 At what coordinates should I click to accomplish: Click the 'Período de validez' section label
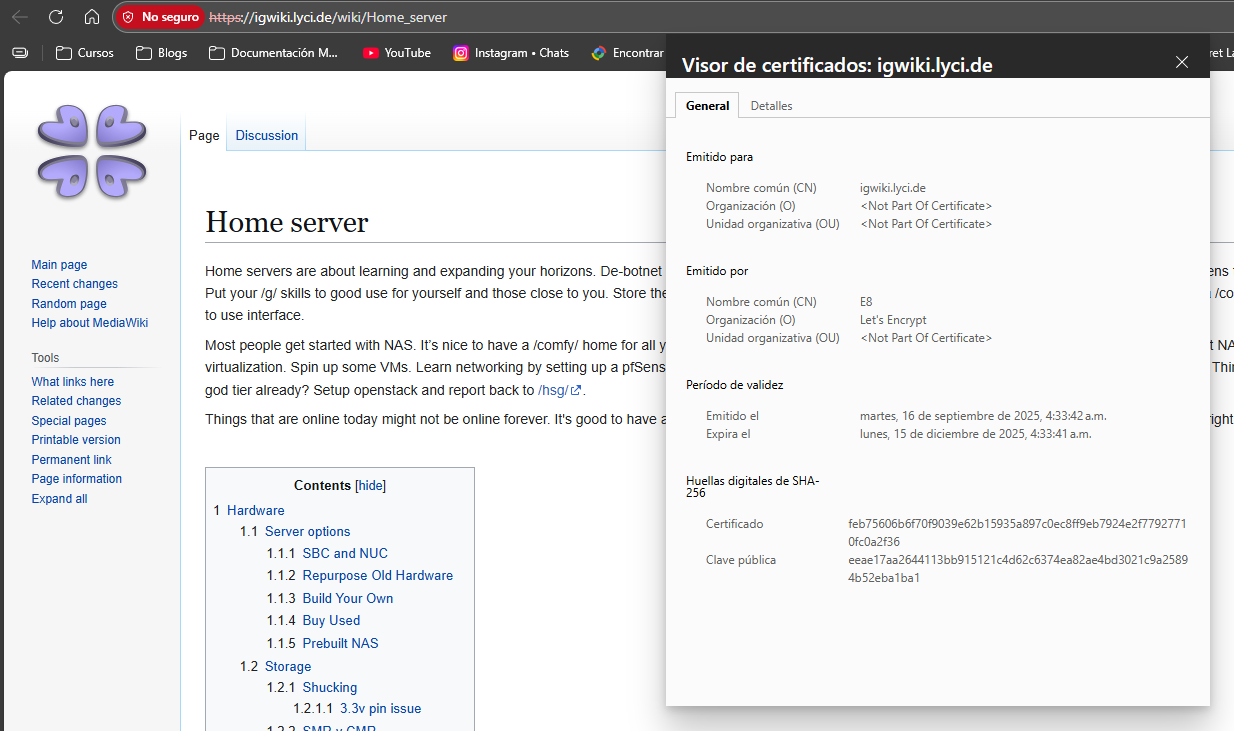(735, 385)
